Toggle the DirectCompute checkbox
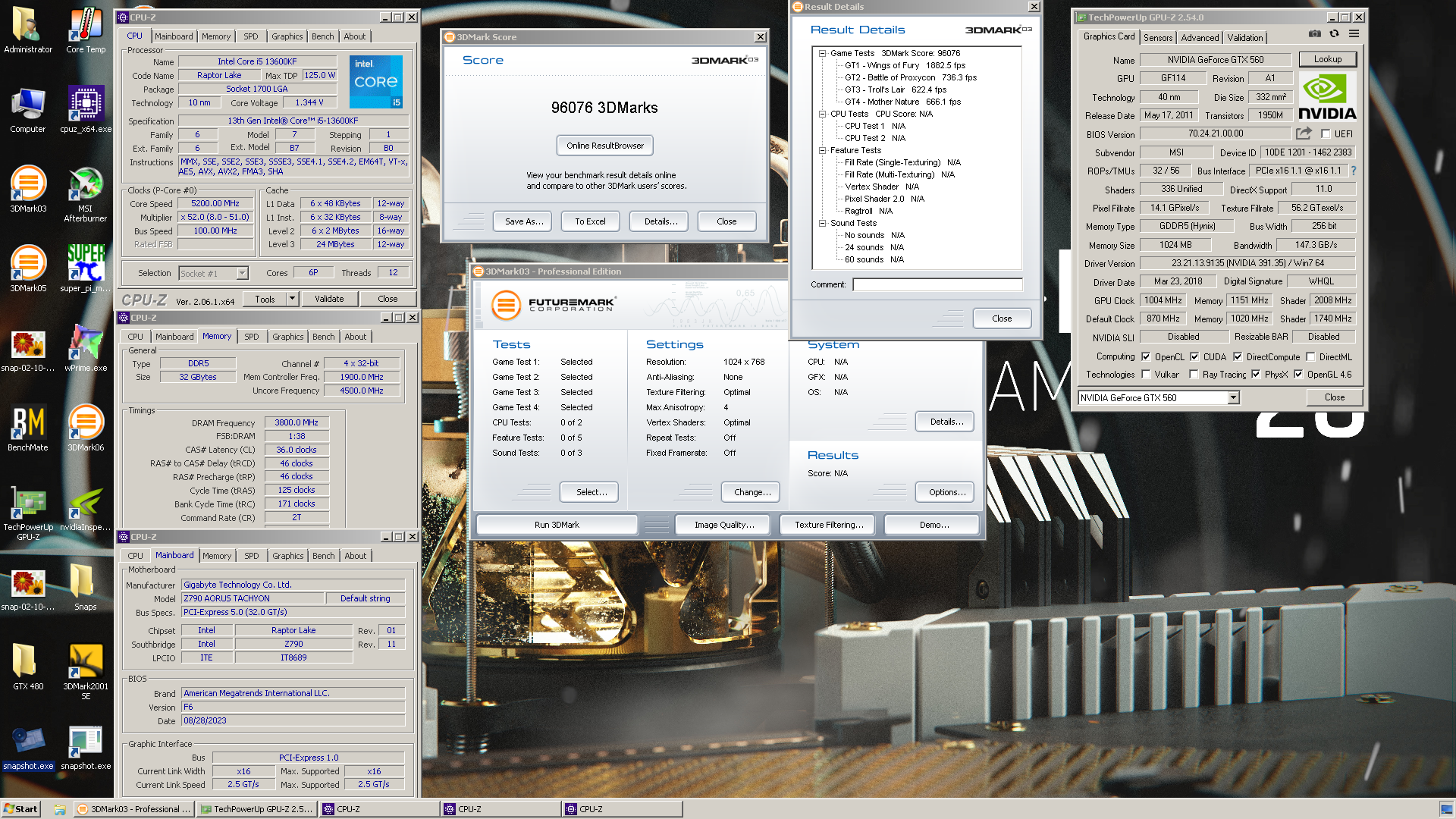Viewport: 1456px width, 819px height. [1238, 356]
